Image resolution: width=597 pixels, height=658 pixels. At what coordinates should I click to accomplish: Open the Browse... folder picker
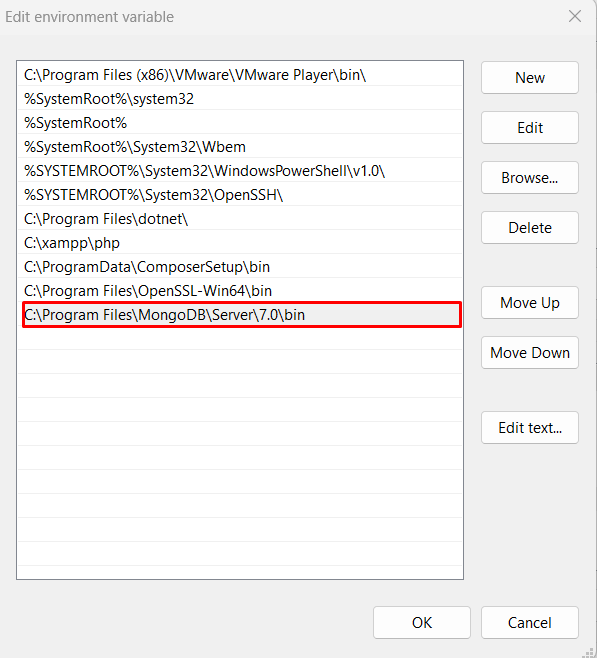529,178
